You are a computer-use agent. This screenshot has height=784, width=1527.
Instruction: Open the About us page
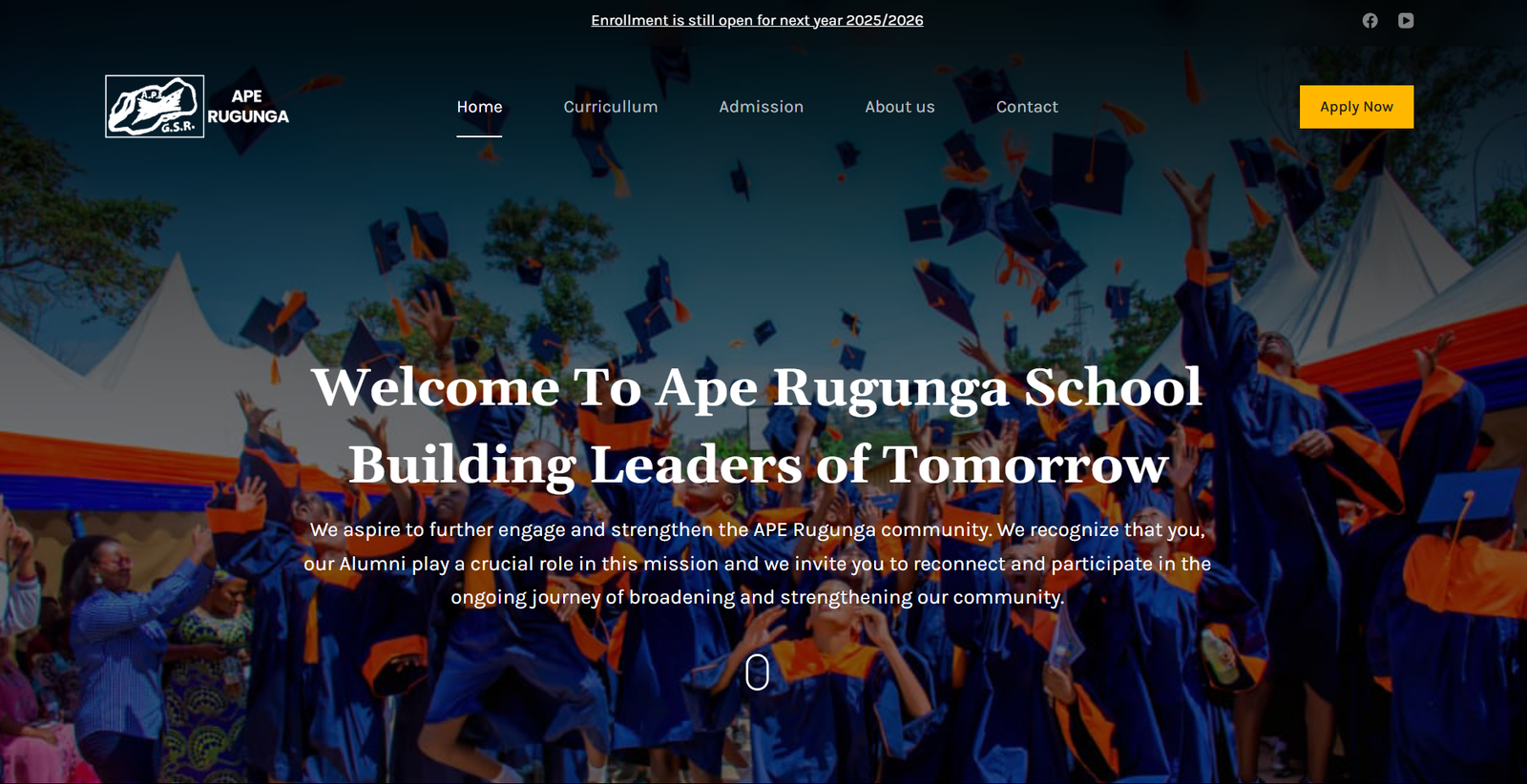point(900,107)
